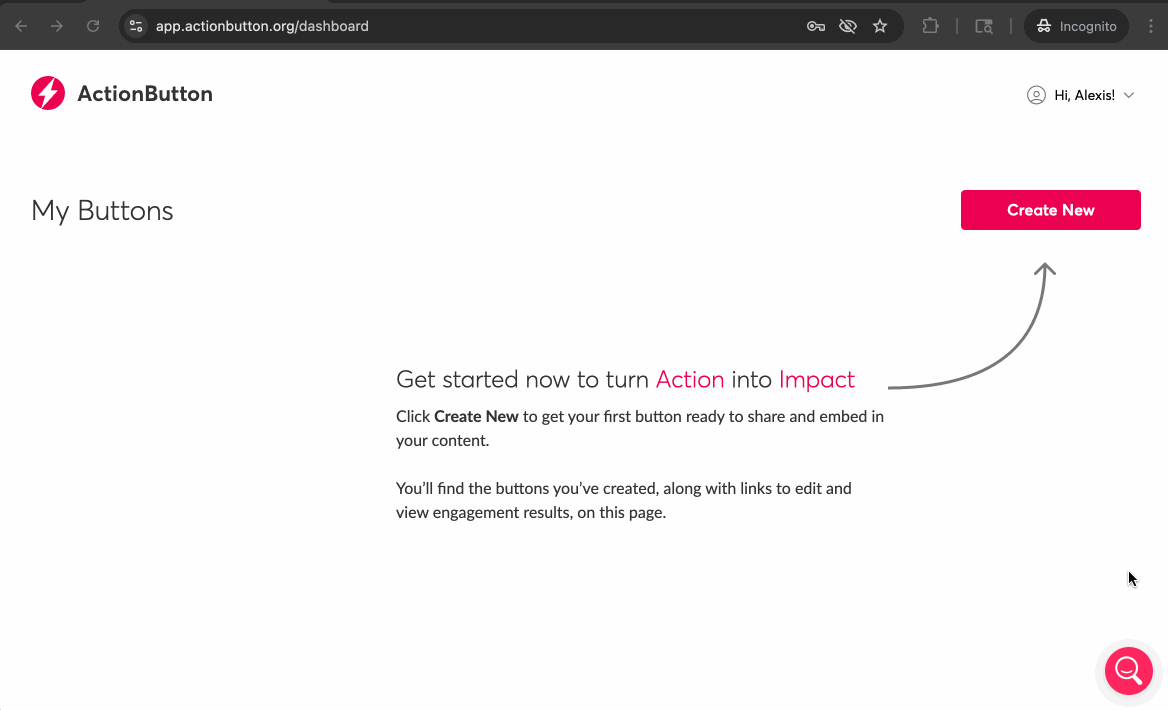This screenshot has height=710, width=1168.
Task: Expand the account menu chevron
Action: [1129, 95]
